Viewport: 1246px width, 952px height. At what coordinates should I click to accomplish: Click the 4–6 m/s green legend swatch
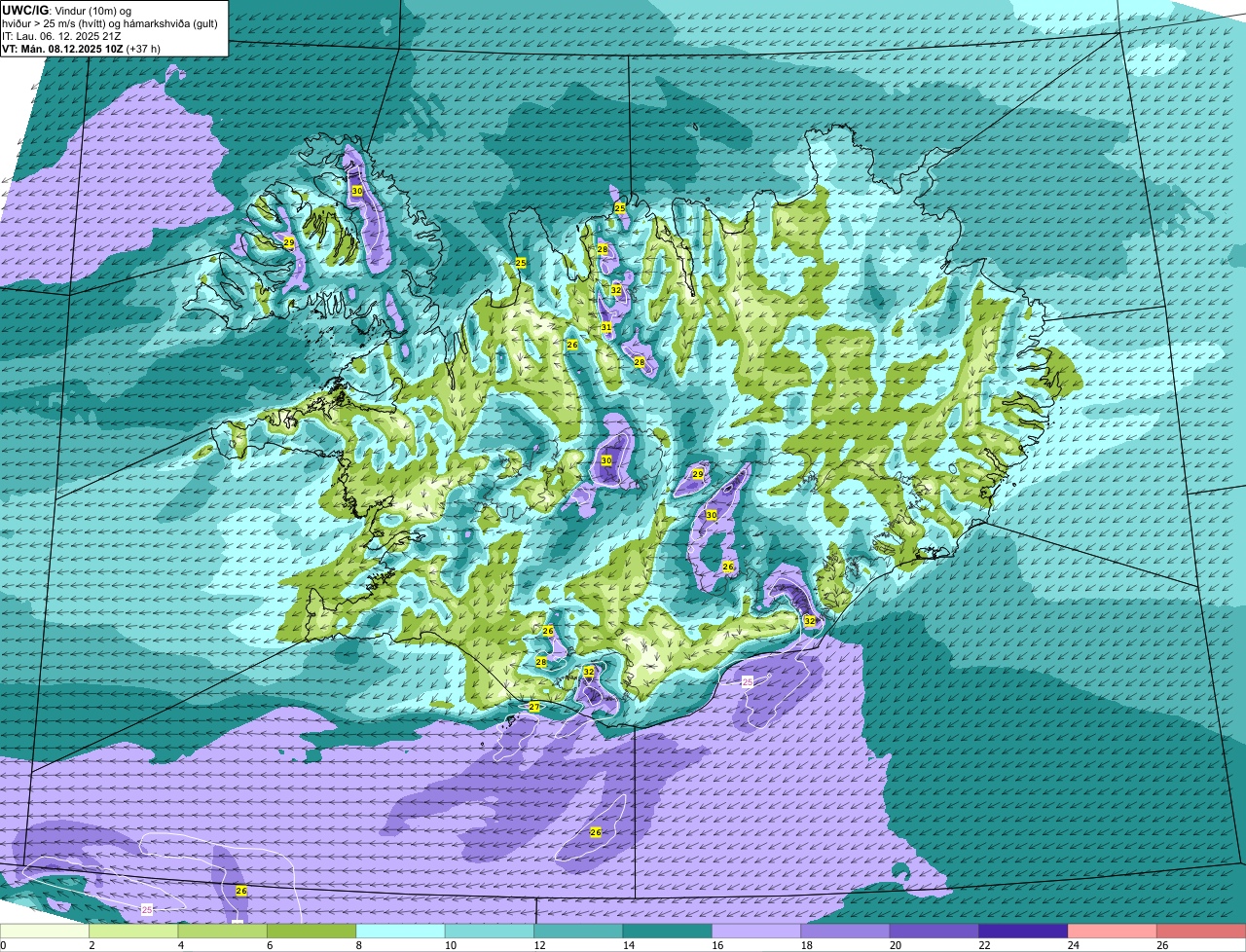pos(223,932)
